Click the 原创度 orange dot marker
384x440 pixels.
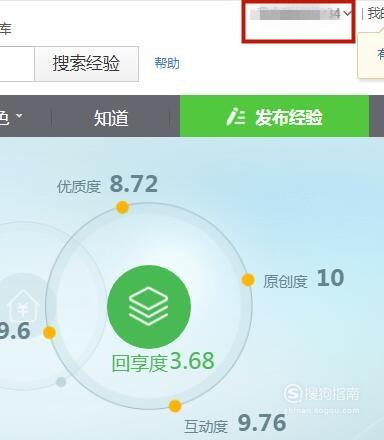pos(248,280)
